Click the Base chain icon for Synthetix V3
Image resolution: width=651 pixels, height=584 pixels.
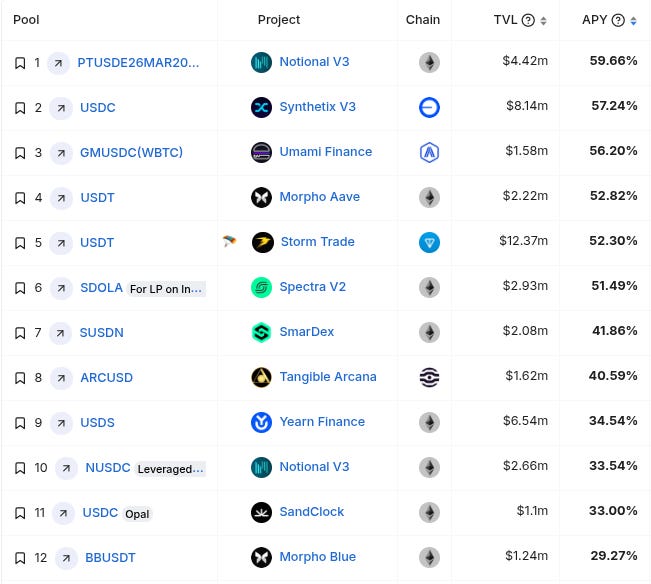(429, 108)
